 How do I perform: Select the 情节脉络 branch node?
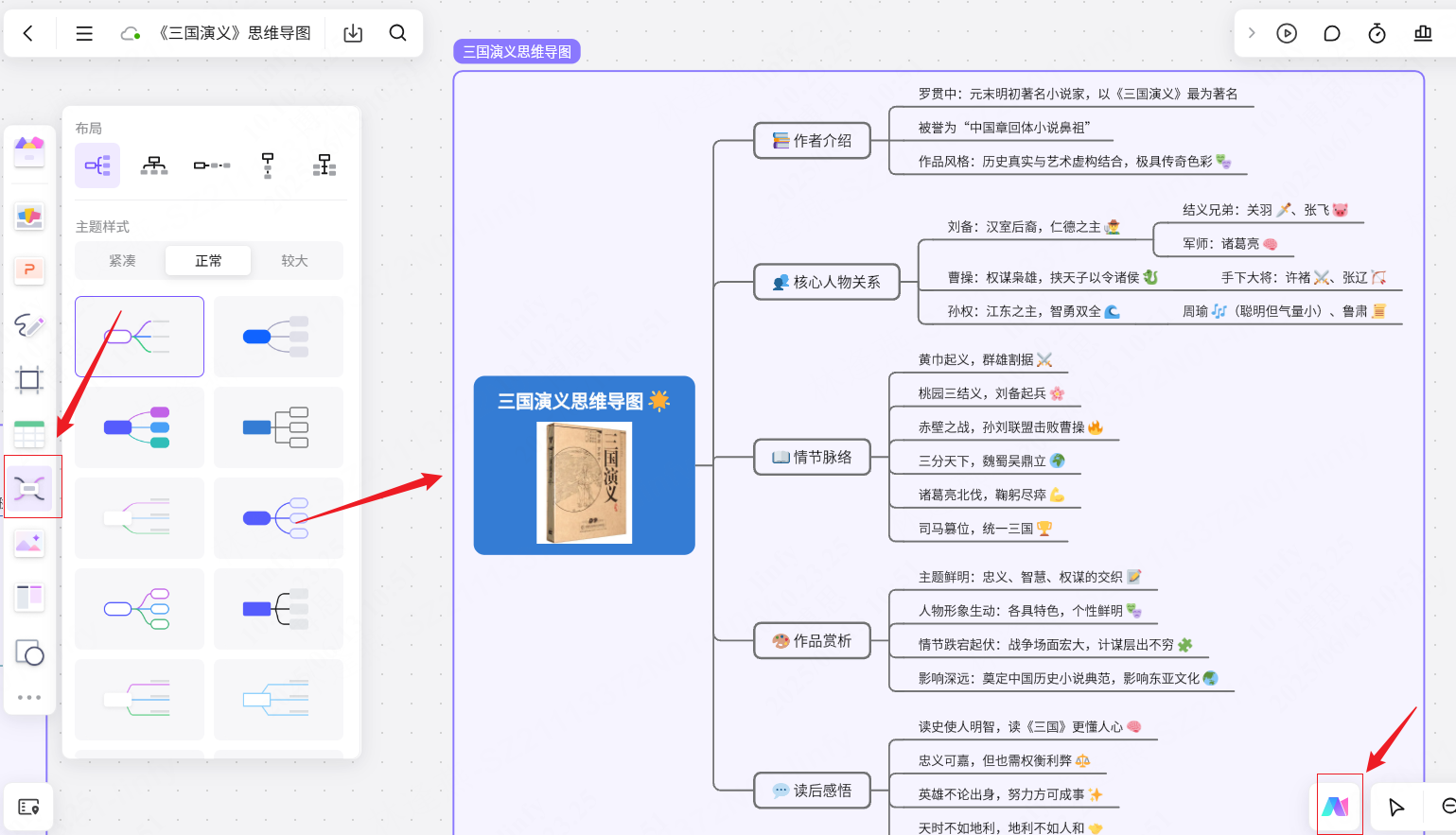click(812, 457)
